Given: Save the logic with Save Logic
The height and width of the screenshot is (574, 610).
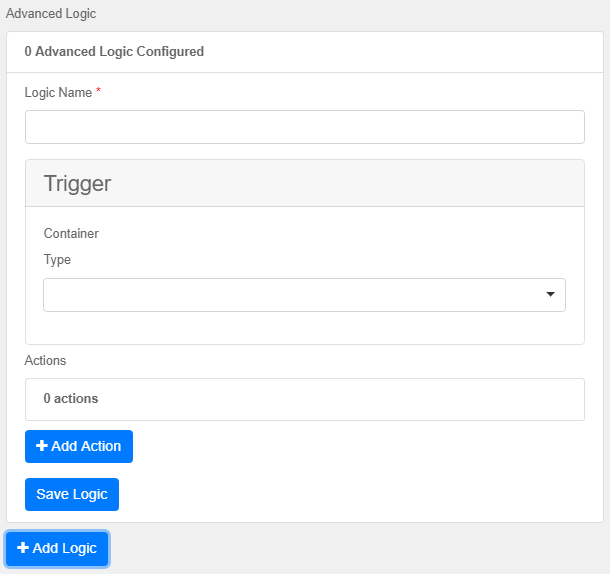Looking at the screenshot, I should pyautogui.click(x=72, y=494).
